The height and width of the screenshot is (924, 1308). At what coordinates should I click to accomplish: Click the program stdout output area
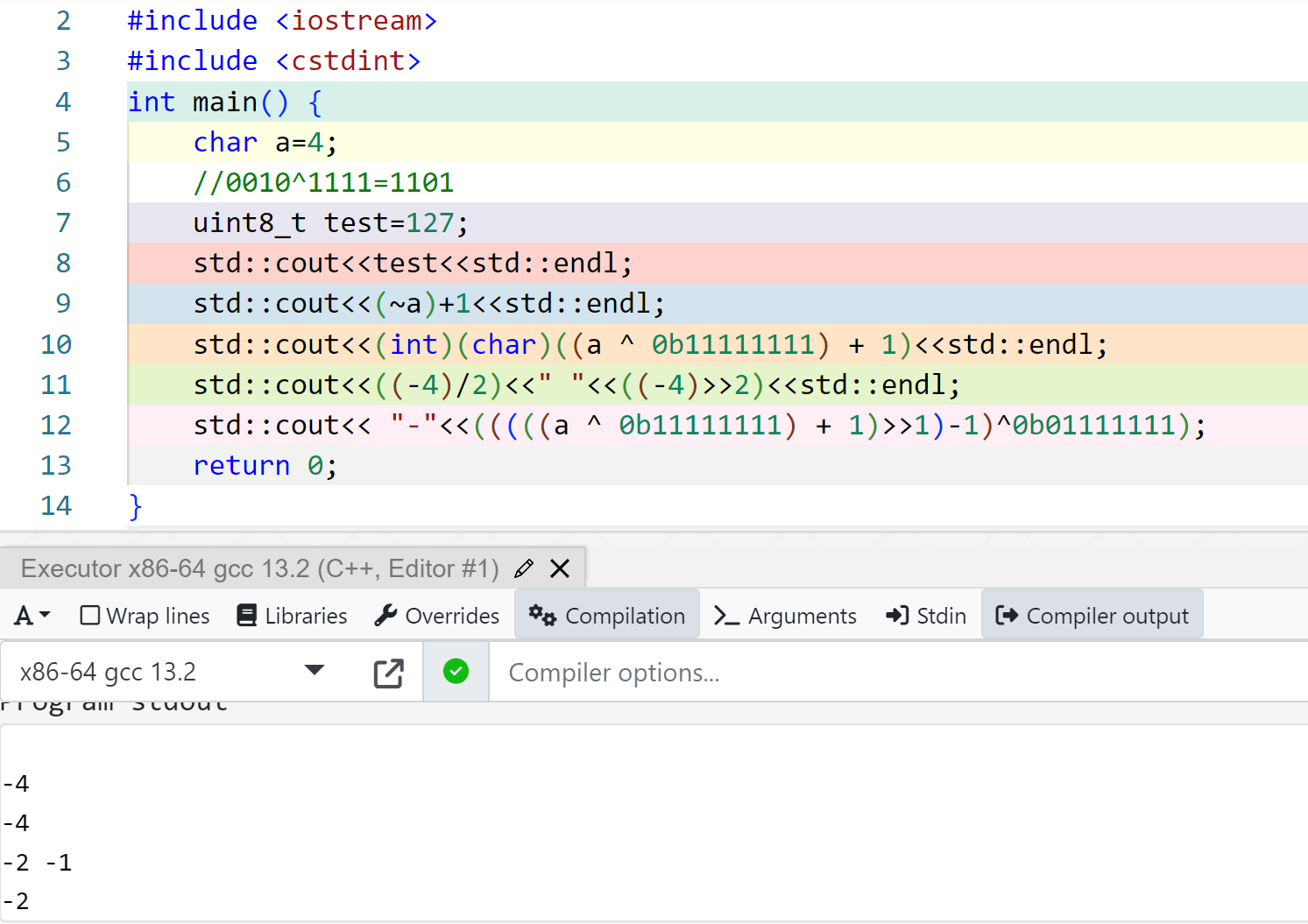click(654, 823)
